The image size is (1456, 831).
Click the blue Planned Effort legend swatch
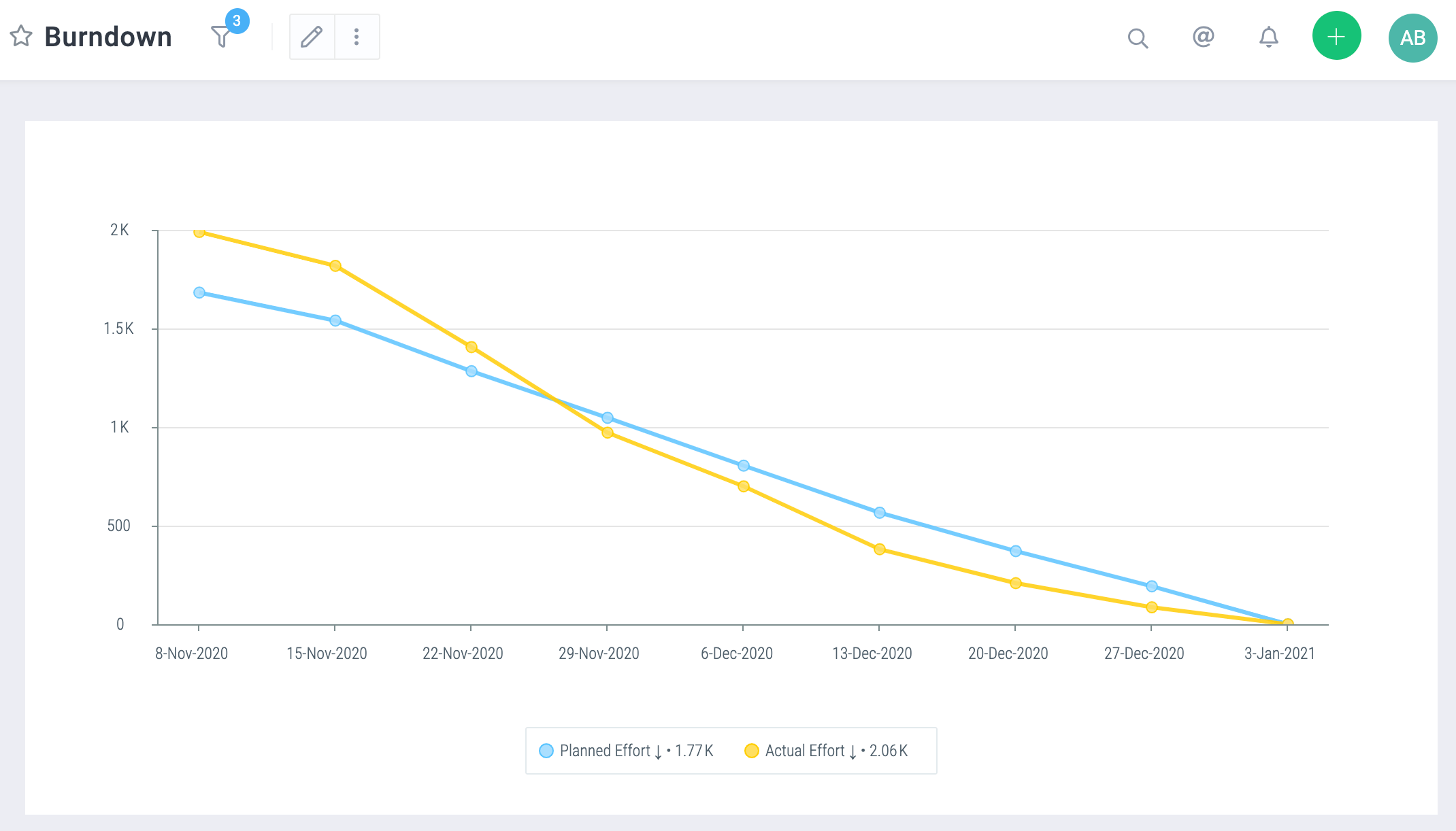(x=546, y=751)
